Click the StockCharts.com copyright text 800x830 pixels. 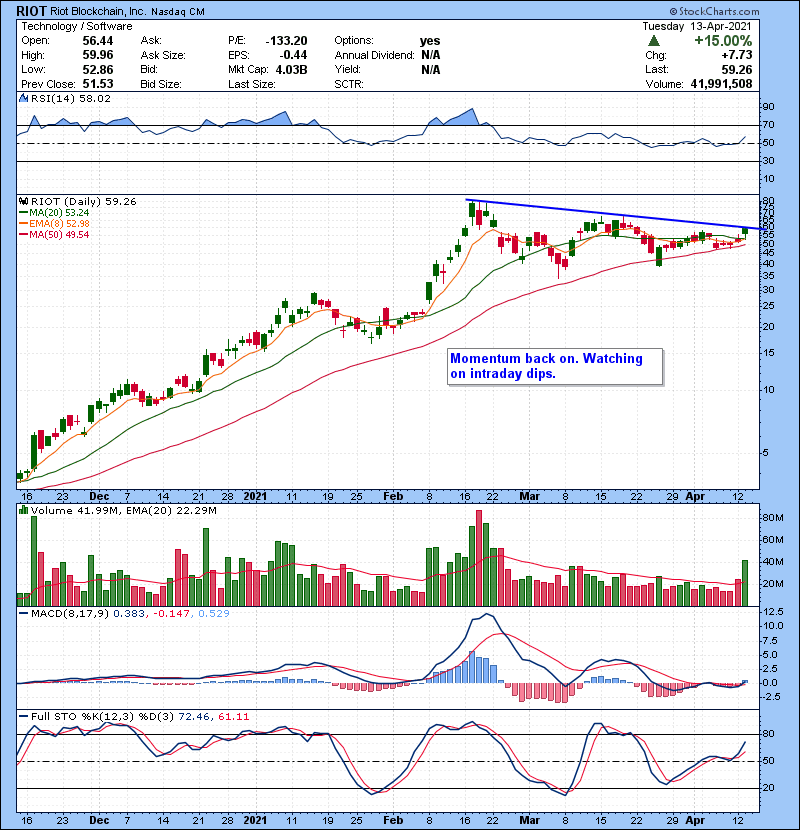[x=714, y=11]
